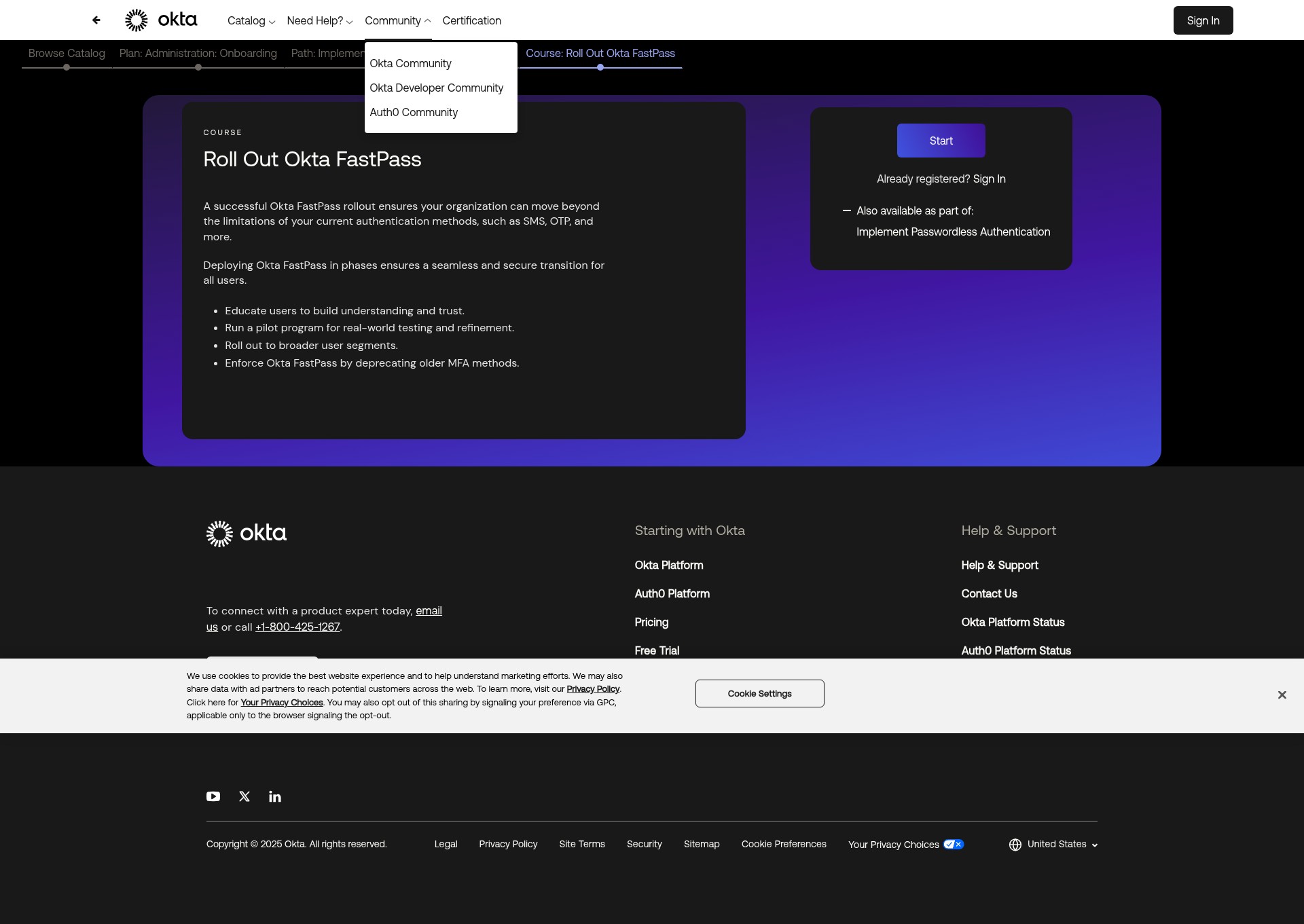The height and width of the screenshot is (924, 1304).
Task: Open Security footer link
Action: click(645, 845)
